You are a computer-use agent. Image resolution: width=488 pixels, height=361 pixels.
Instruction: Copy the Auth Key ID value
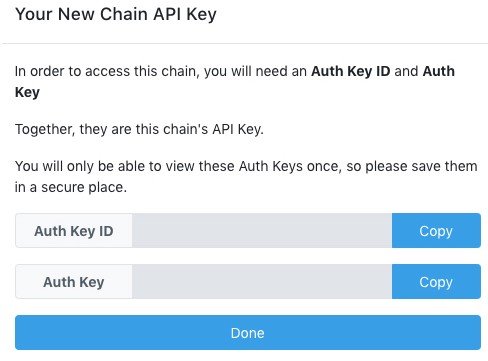pyautogui.click(x=436, y=231)
